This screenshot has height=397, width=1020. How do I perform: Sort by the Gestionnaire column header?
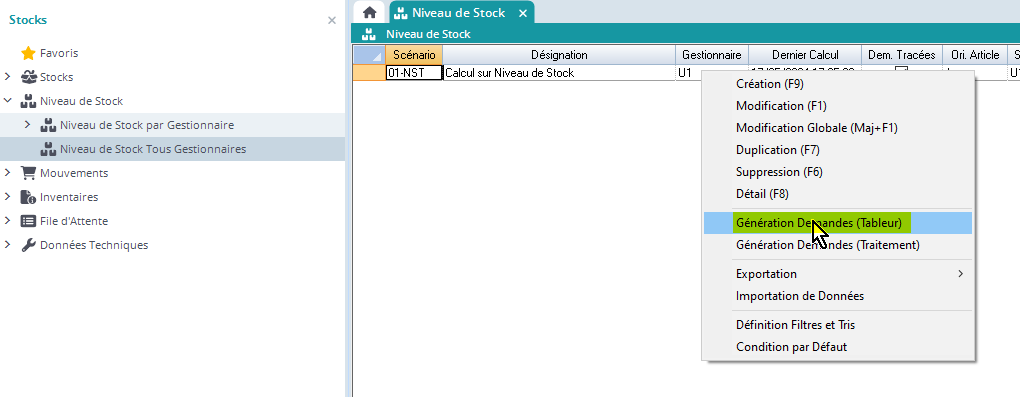712,55
